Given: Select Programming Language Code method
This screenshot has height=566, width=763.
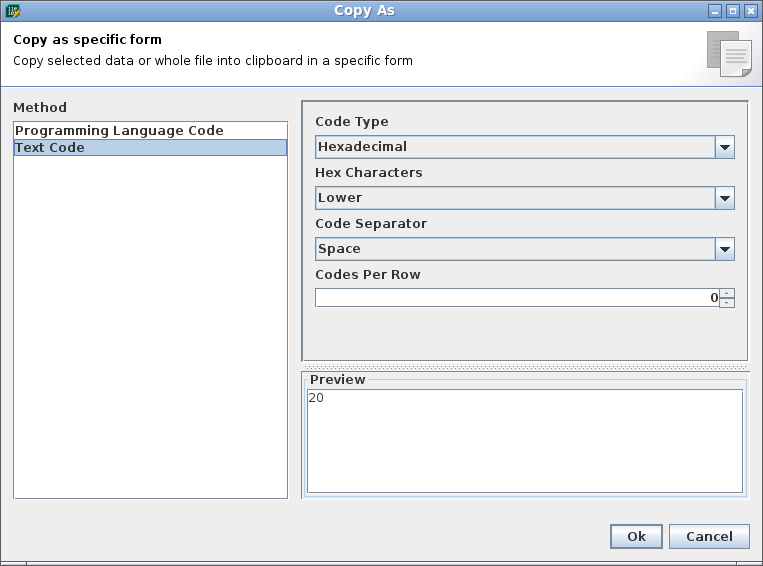Looking at the screenshot, I should [x=150, y=130].
